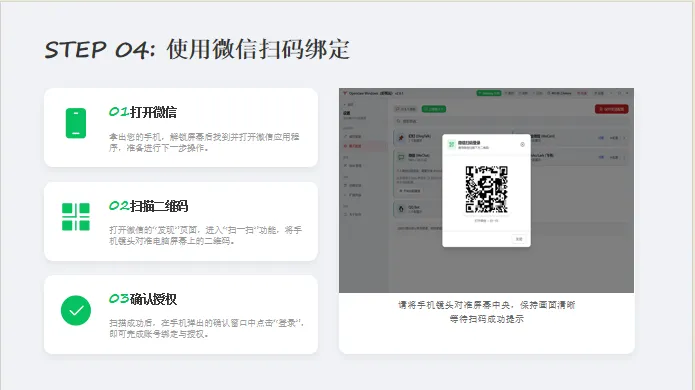Viewport: 695px width, 390px height.
Task: Click the '03确认授权' step title
Action: tap(143, 299)
